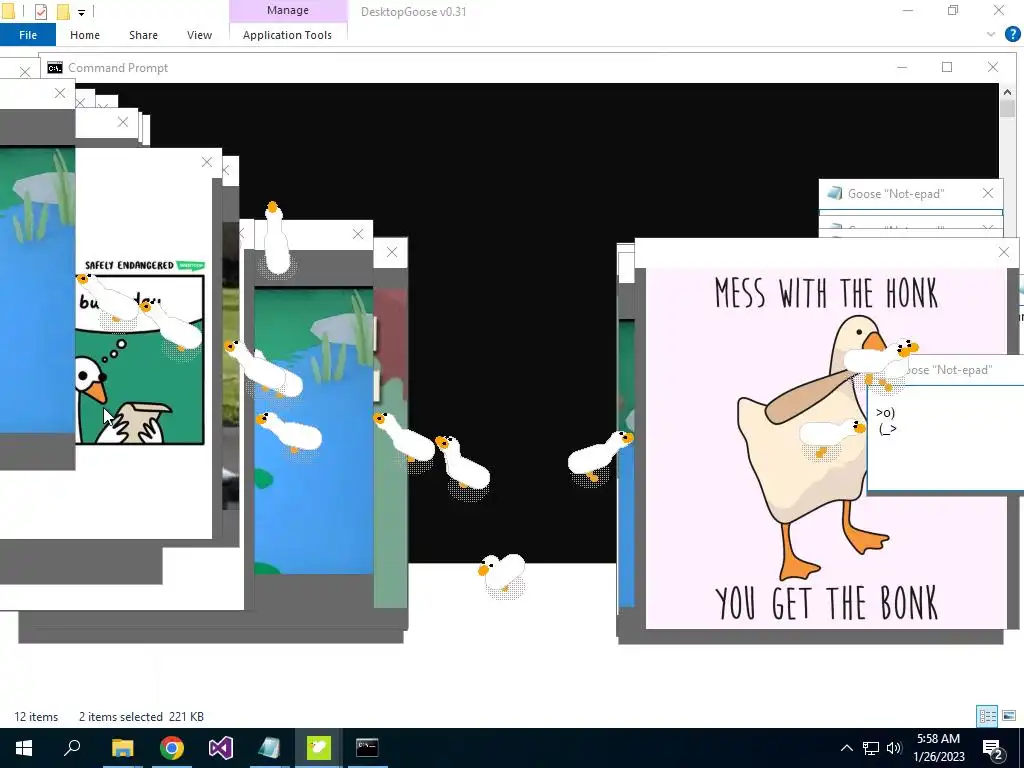Switch to the View ribbon tab
1024x768 pixels.
199,35
